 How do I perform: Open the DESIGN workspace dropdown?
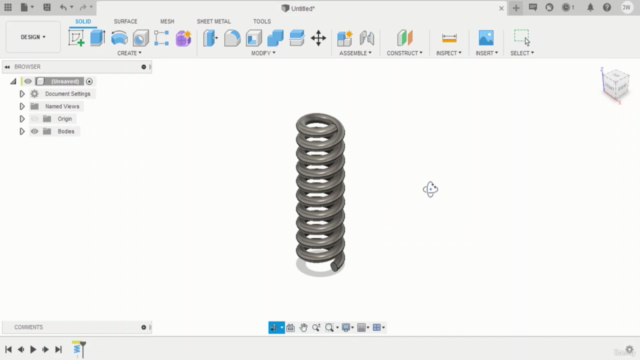point(33,37)
